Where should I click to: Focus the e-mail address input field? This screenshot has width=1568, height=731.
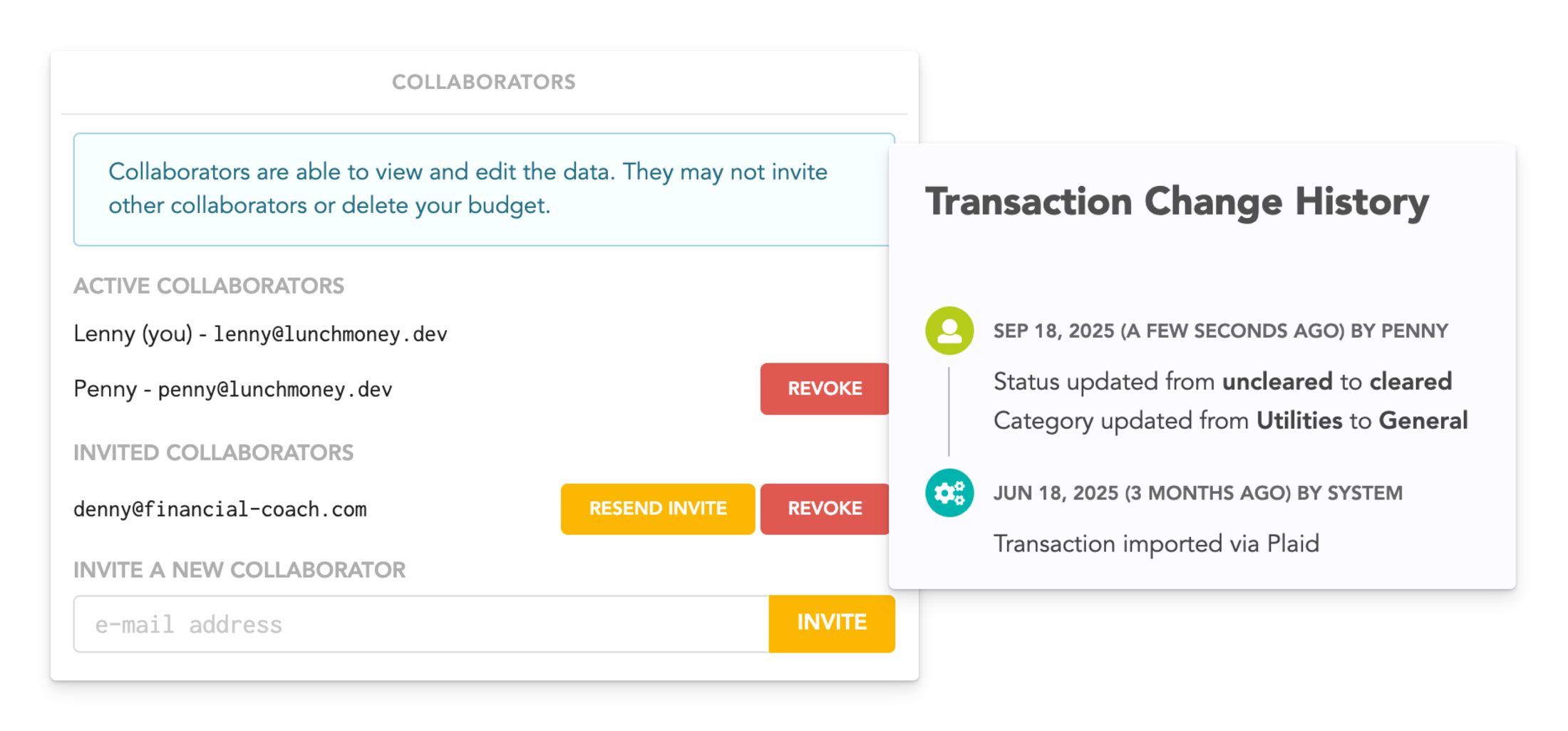[421, 624]
